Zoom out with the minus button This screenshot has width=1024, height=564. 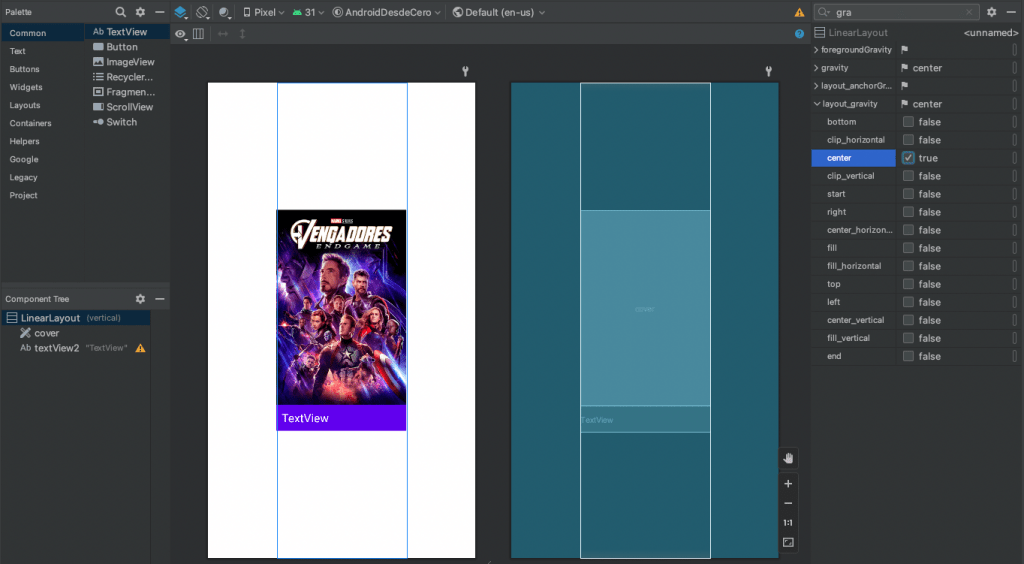[x=788, y=503]
